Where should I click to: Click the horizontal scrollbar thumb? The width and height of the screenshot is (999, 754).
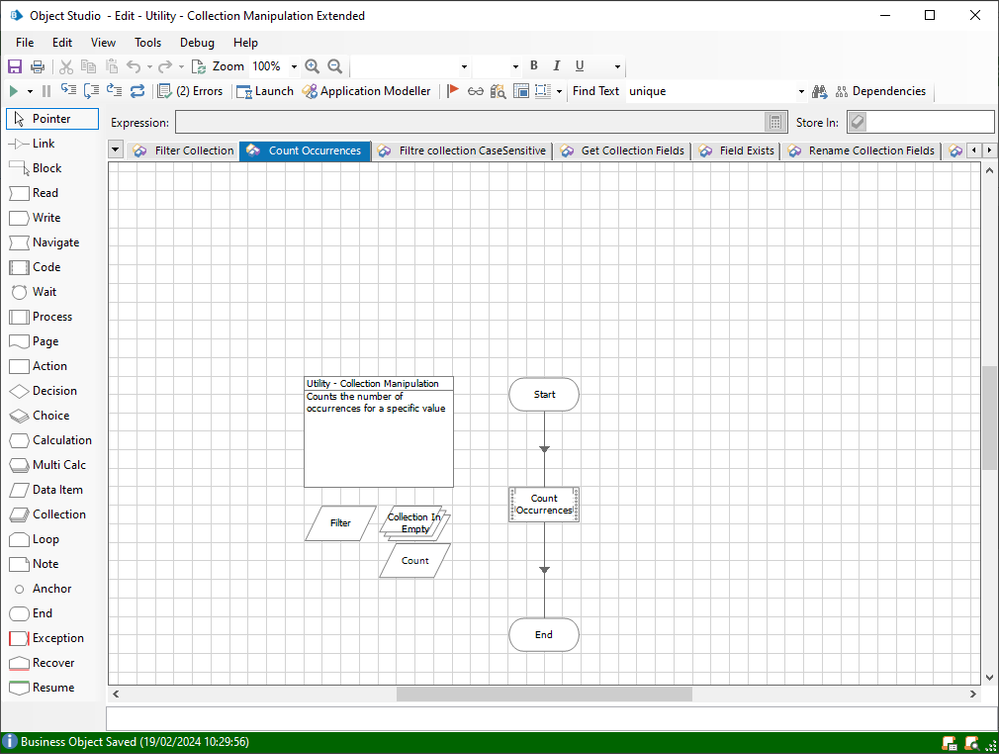tap(544, 694)
